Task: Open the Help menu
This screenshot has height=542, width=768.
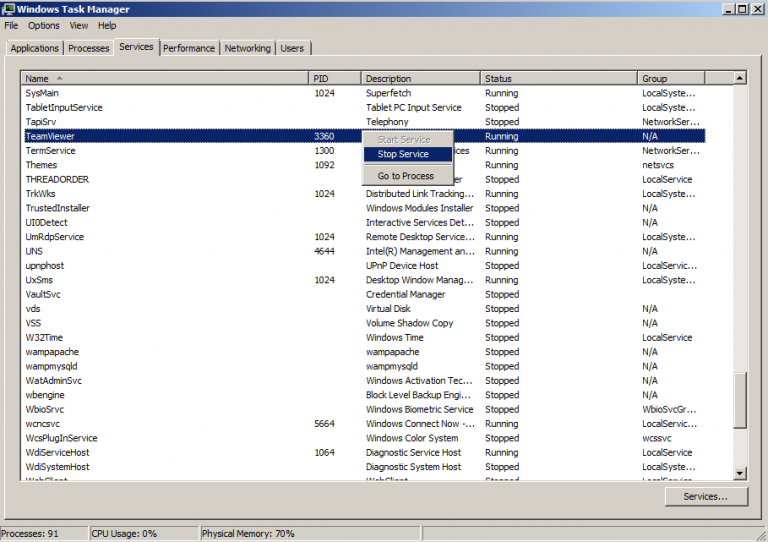Action: (x=107, y=25)
